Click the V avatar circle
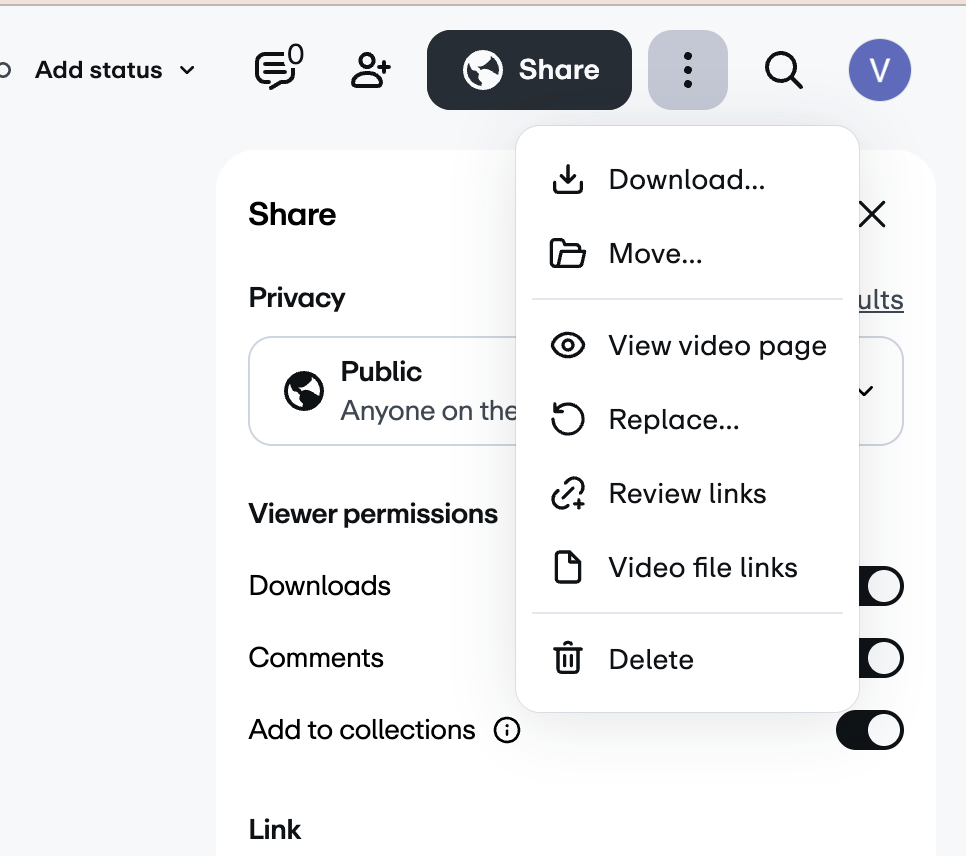This screenshot has width=966, height=856. point(879,70)
